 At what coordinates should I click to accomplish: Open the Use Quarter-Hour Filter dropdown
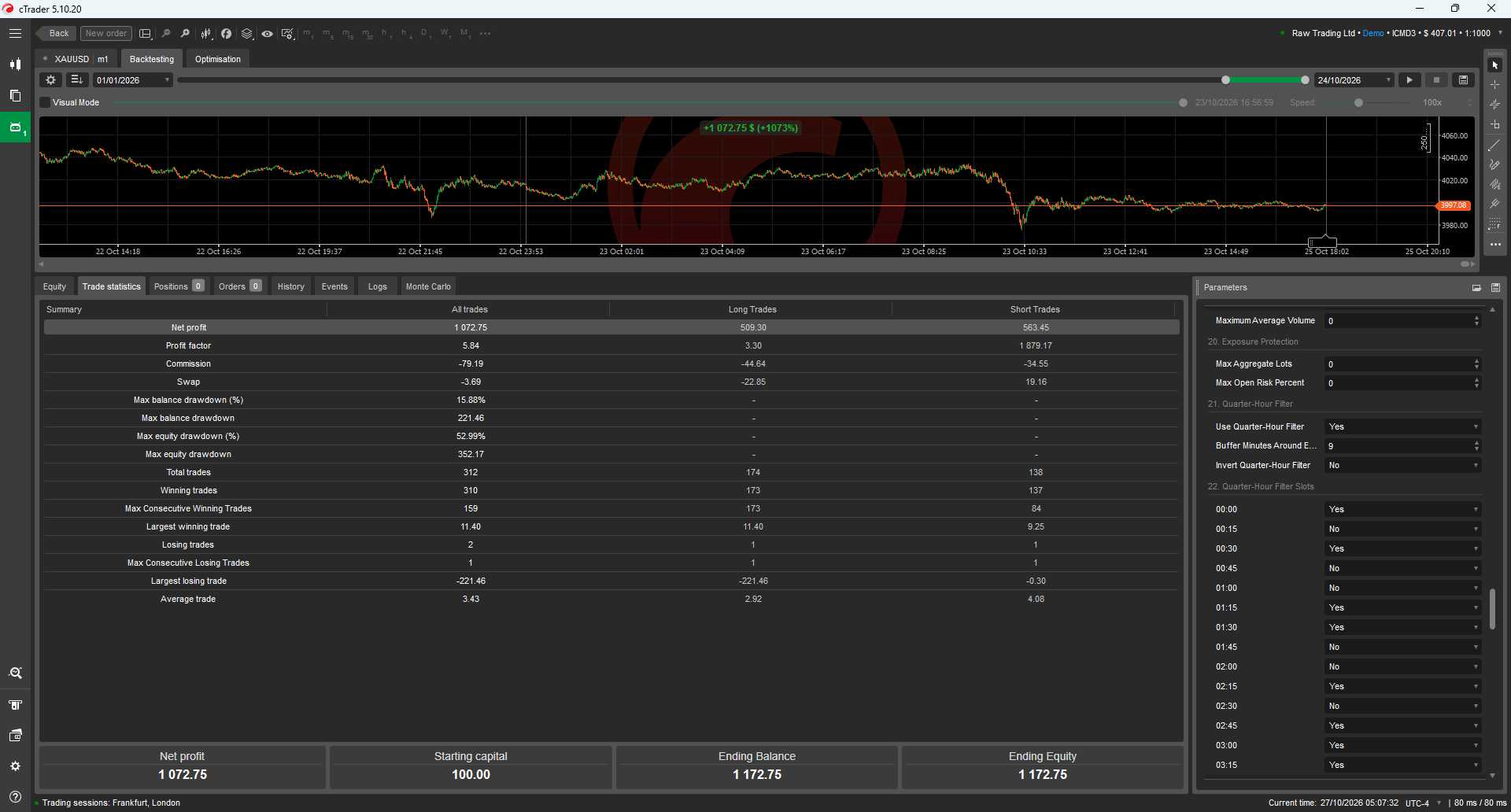point(1403,426)
